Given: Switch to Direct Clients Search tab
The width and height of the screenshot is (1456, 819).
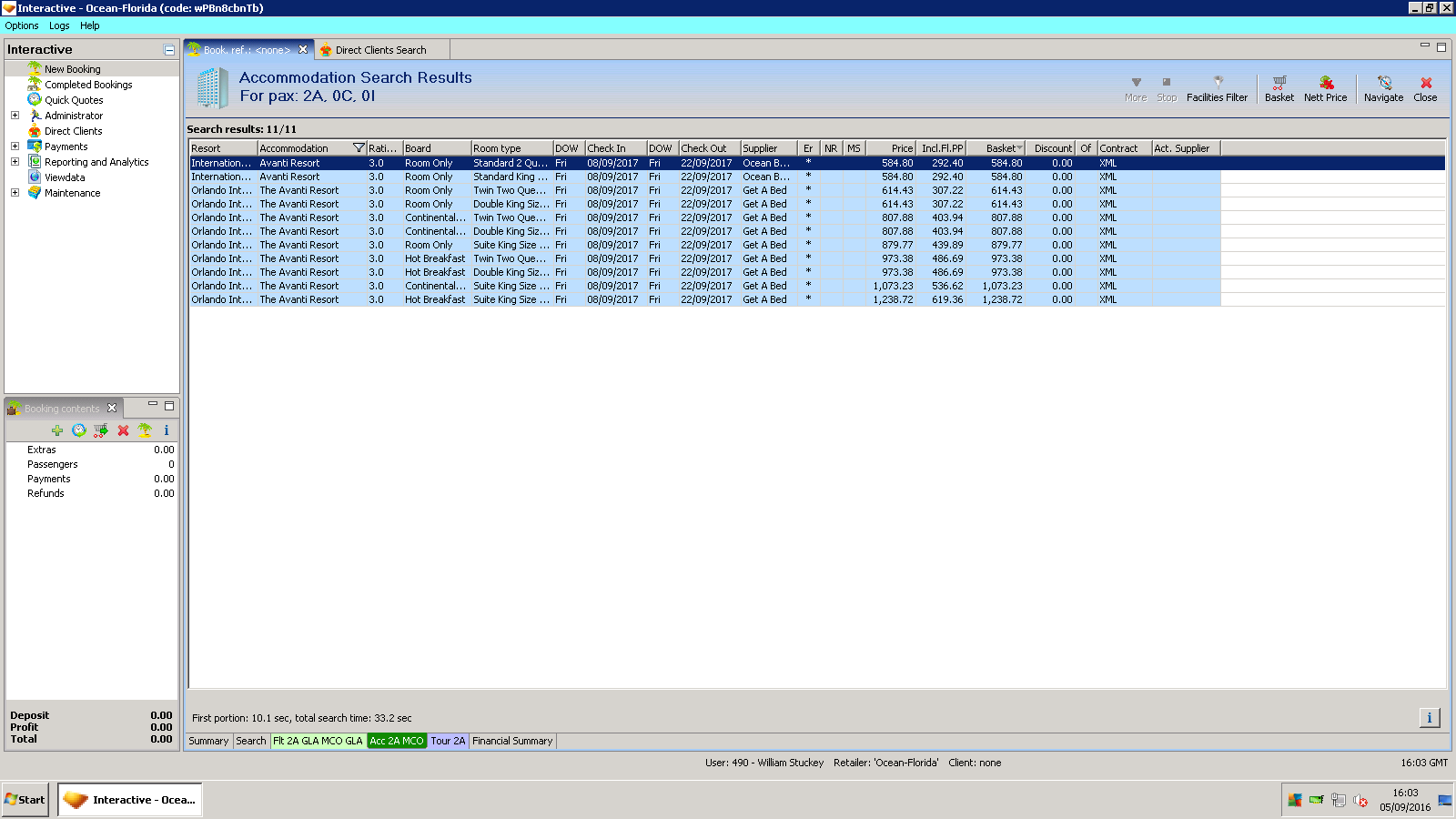Looking at the screenshot, I should pos(379,50).
